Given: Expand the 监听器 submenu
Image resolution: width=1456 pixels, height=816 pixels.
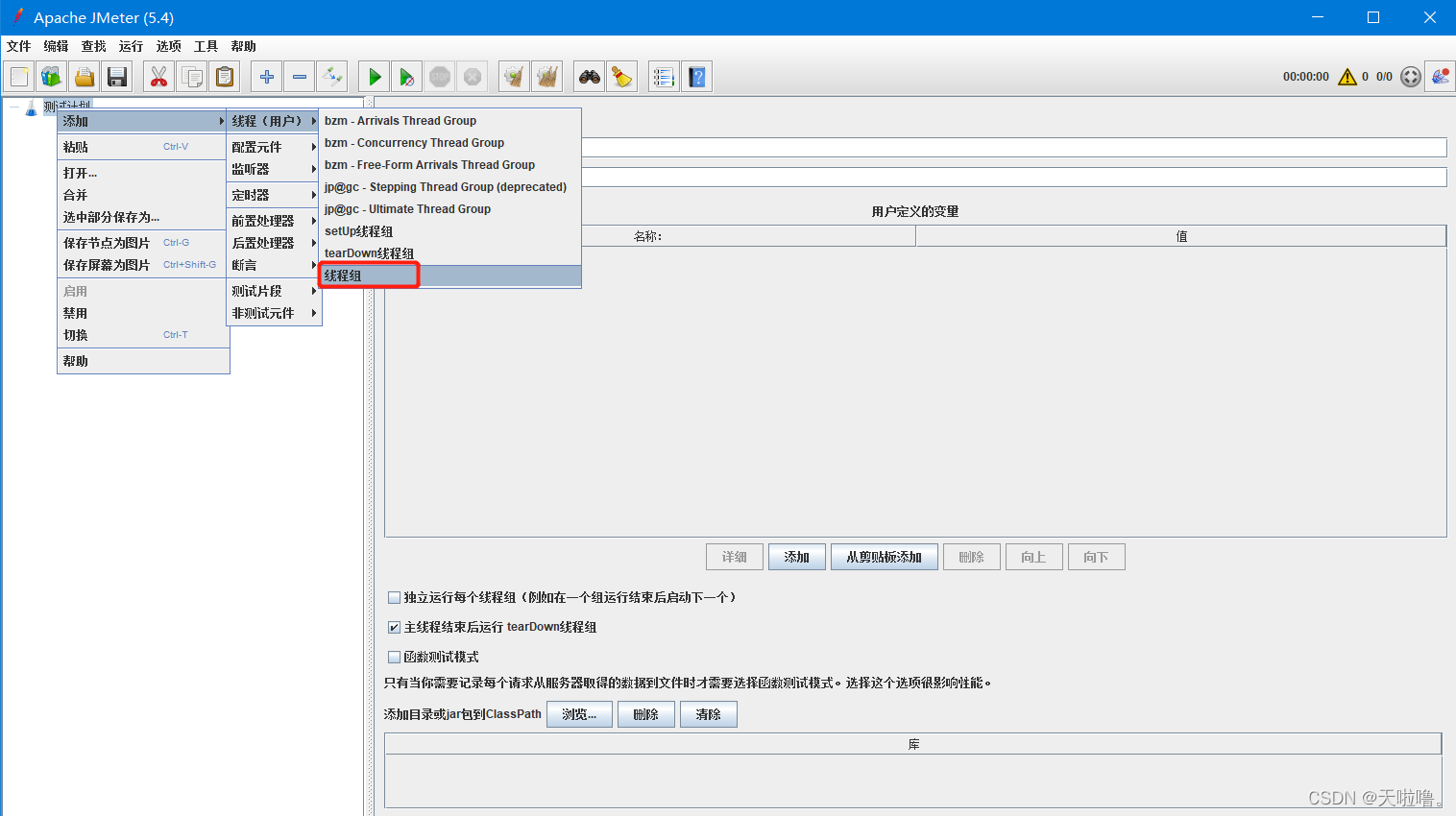Looking at the screenshot, I should tap(274, 169).
